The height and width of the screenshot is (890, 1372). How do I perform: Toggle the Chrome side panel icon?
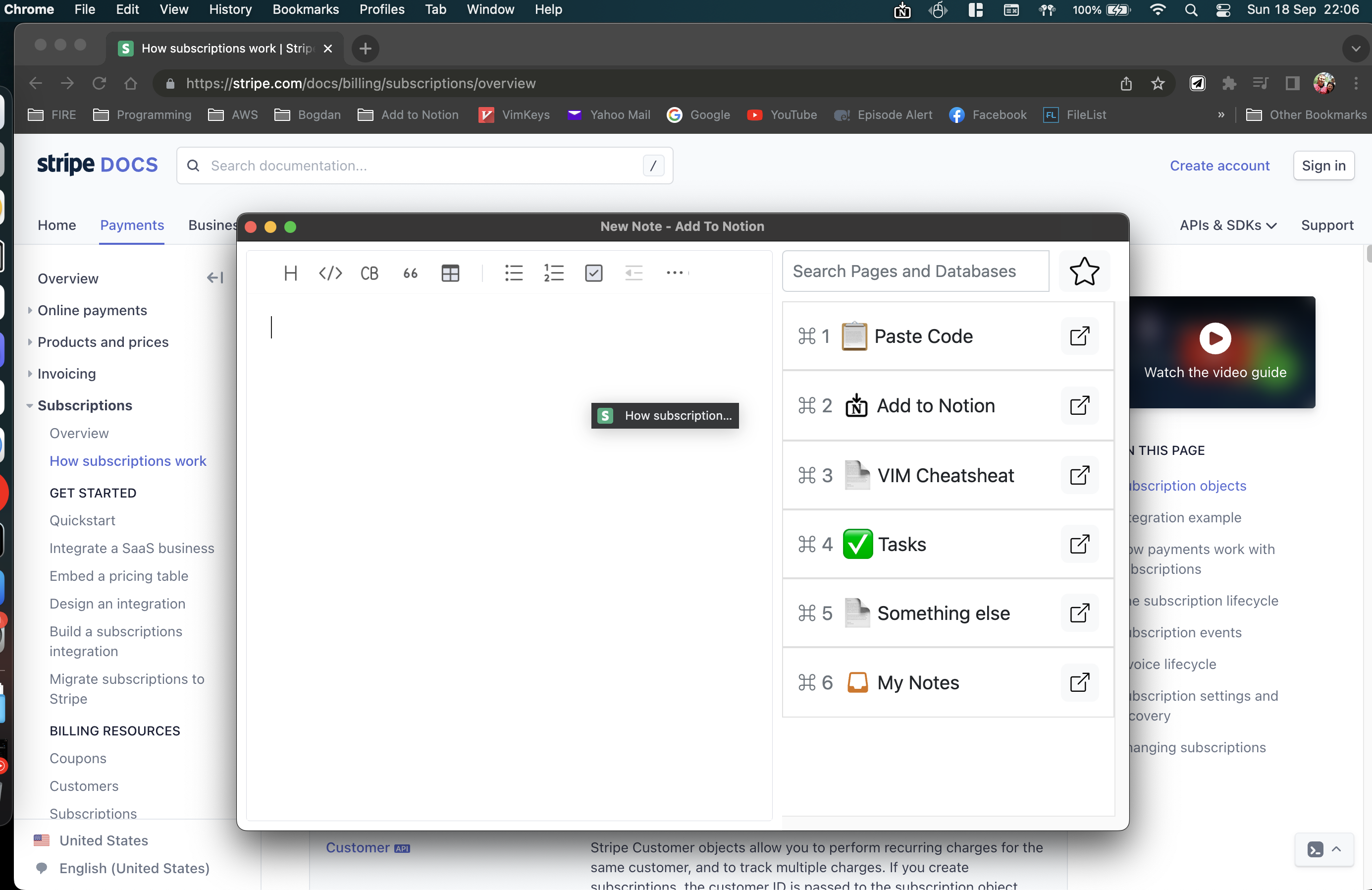pyautogui.click(x=1292, y=84)
